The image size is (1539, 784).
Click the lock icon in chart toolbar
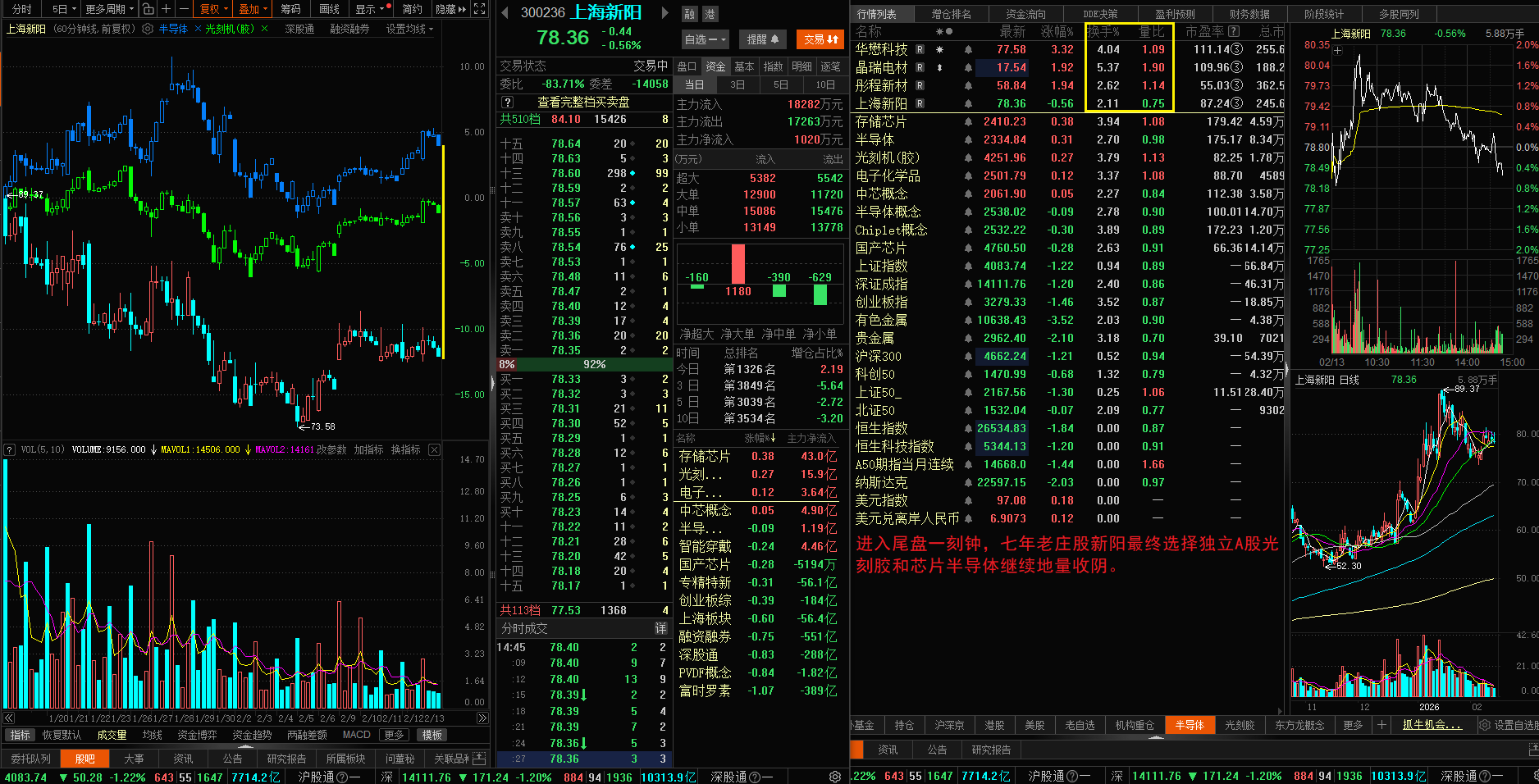148,9
